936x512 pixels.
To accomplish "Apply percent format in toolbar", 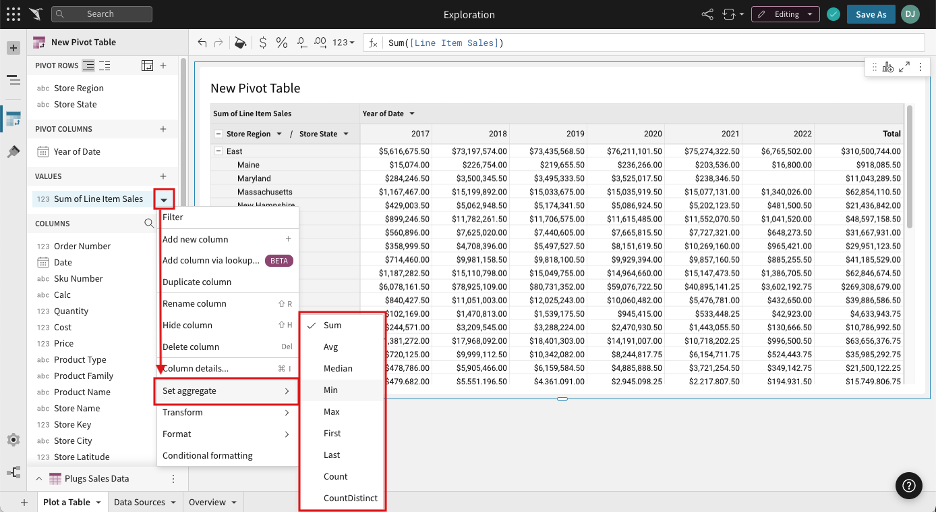I will [x=282, y=43].
